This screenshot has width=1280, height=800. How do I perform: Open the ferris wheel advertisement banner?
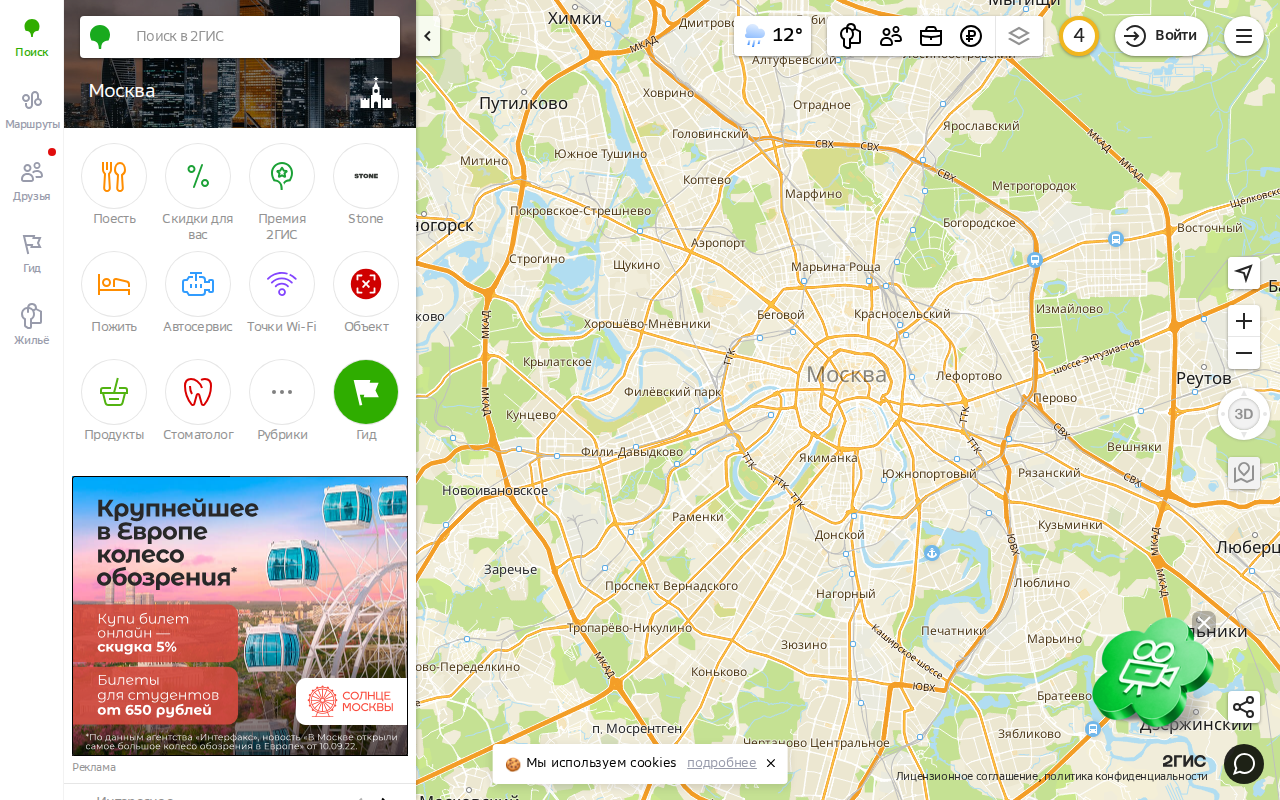pyautogui.click(x=240, y=616)
